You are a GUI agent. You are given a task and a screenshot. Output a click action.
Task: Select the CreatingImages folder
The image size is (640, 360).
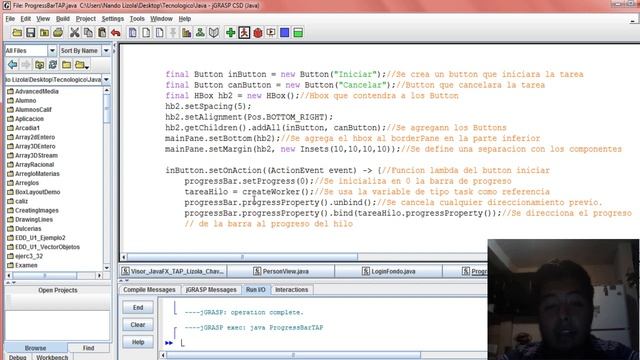click(x=33, y=211)
